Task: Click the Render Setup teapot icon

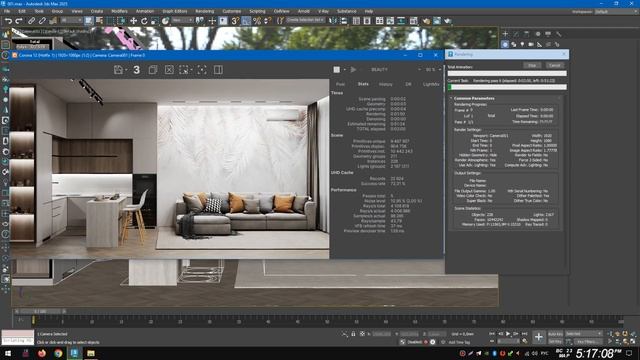Action: click(426, 21)
